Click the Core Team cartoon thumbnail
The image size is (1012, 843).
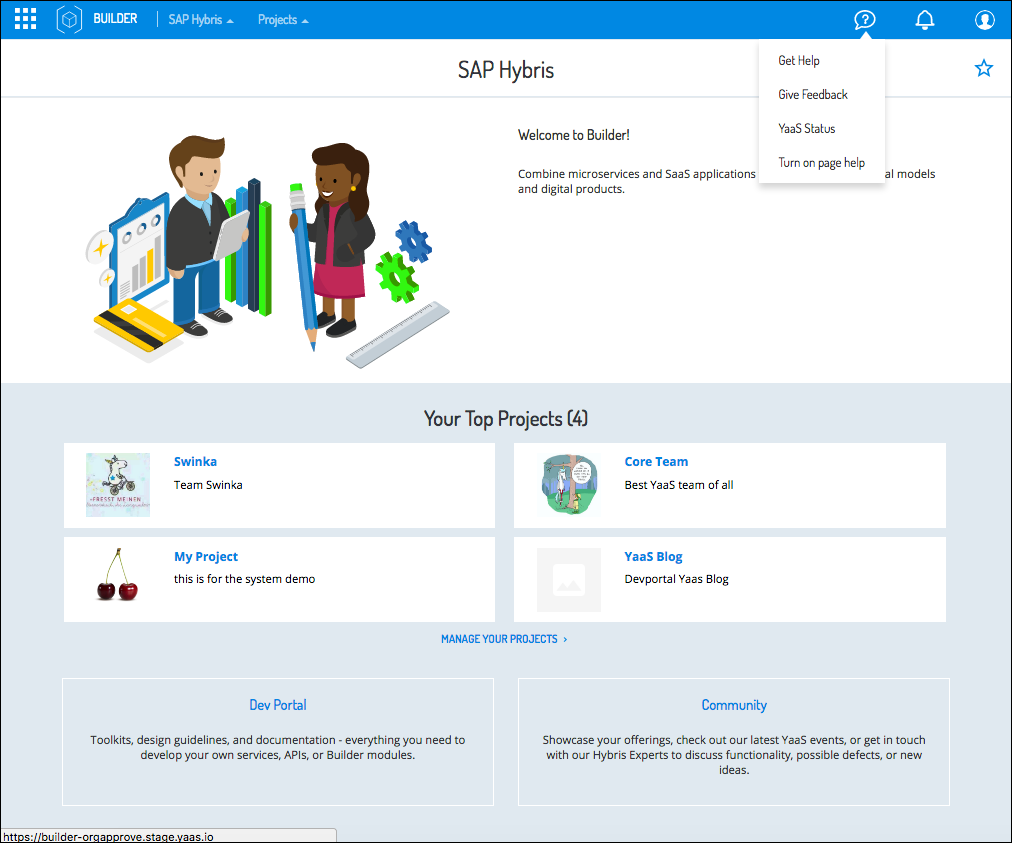569,485
